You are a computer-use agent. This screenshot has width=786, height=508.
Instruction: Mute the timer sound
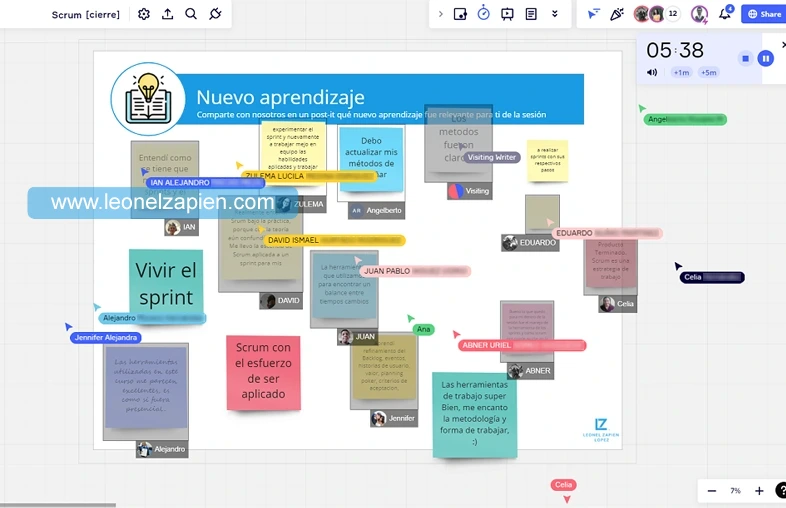tap(652, 72)
